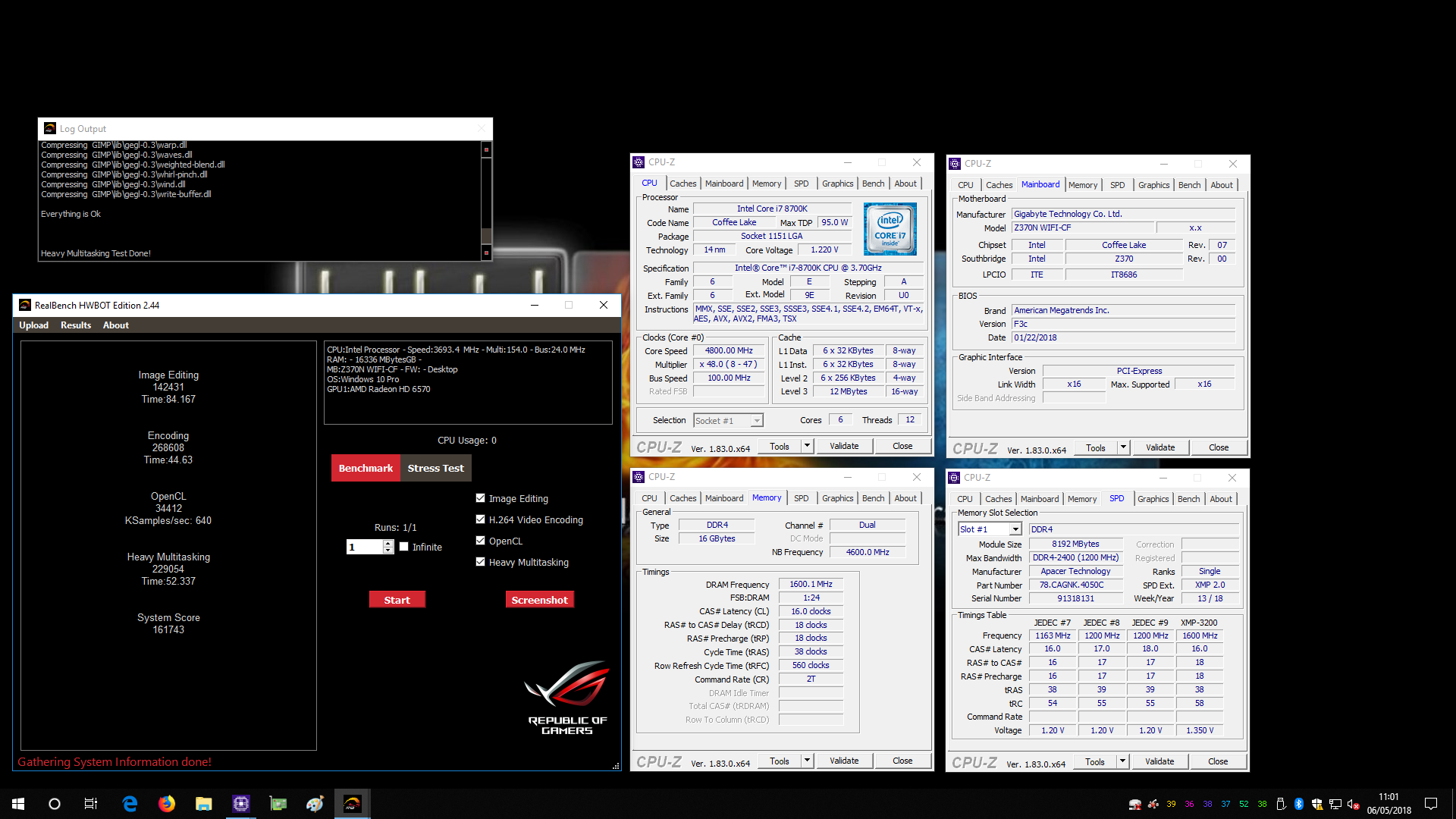The height and width of the screenshot is (819, 1456).
Task: Click Validate in CPU-Z Mainboard window
Action: coord(1160,447)
